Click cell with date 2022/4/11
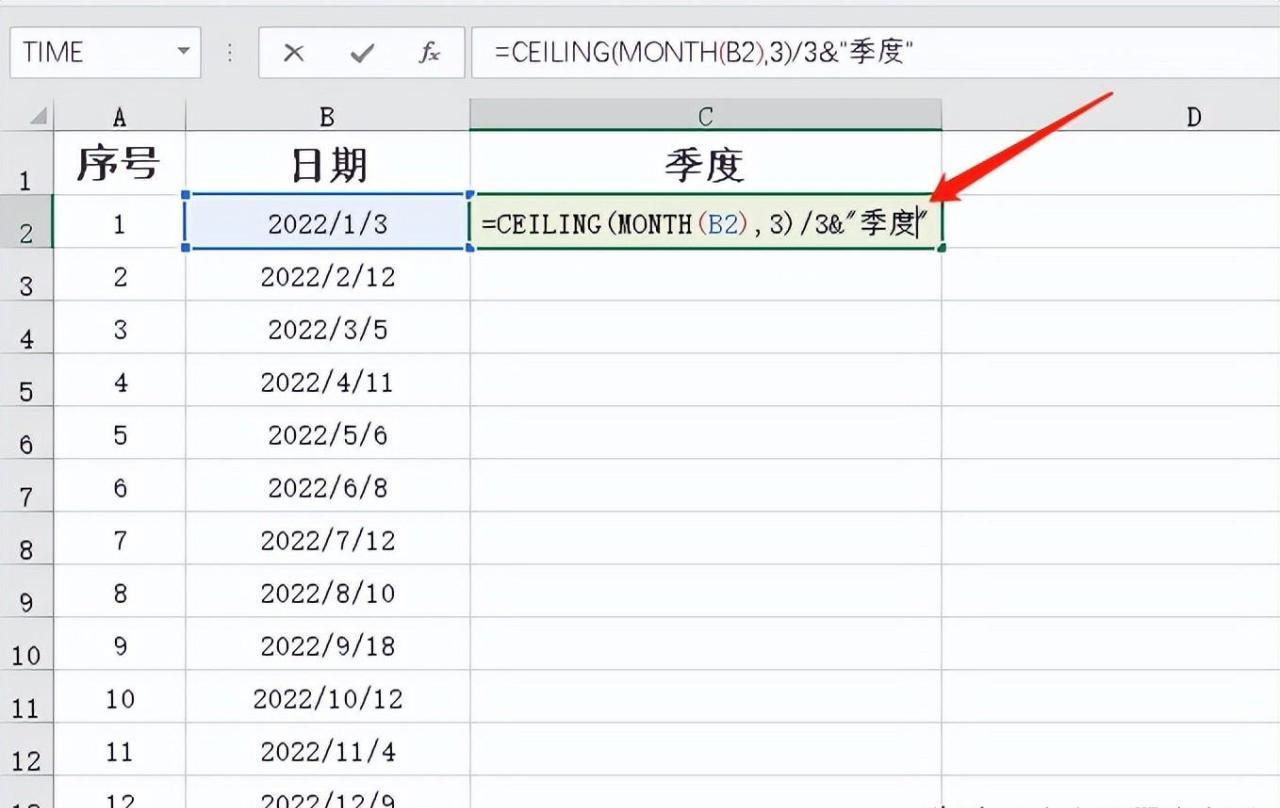This screenshot has height=808, width=1280. coord(327,381)
